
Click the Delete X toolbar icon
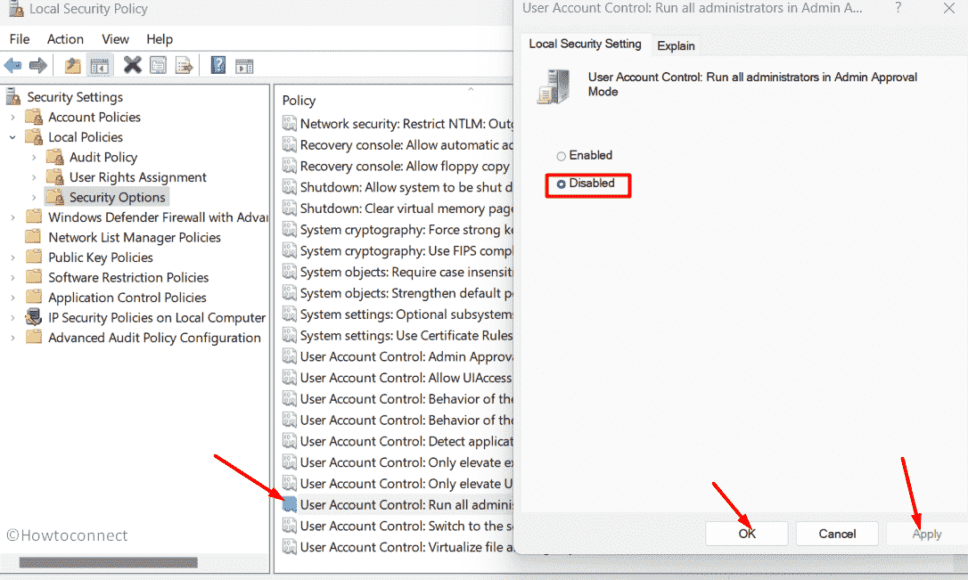coord(132,64)
